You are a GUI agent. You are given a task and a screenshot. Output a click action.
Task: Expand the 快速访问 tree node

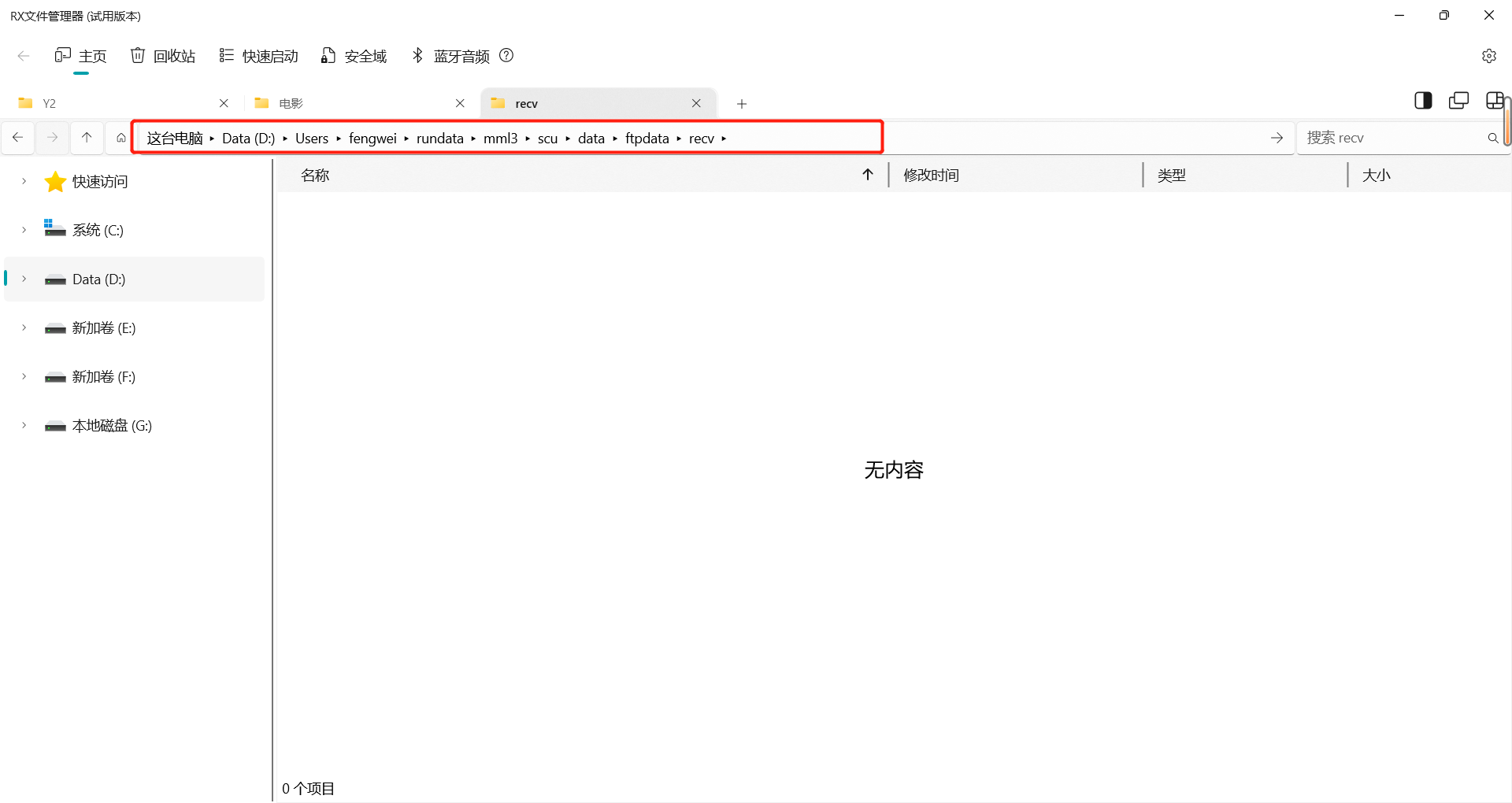(24, 182)
